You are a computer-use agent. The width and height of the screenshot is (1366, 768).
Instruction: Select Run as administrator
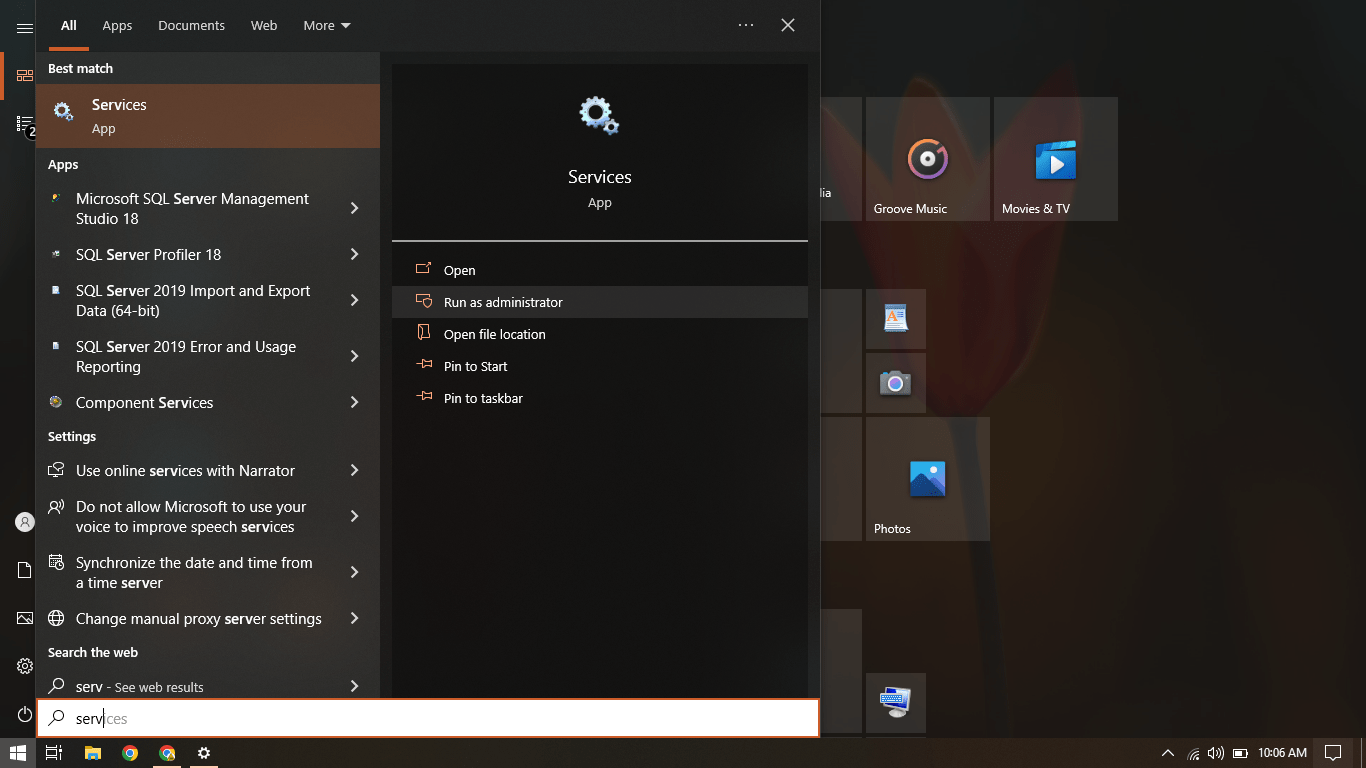tap(600, 302)
